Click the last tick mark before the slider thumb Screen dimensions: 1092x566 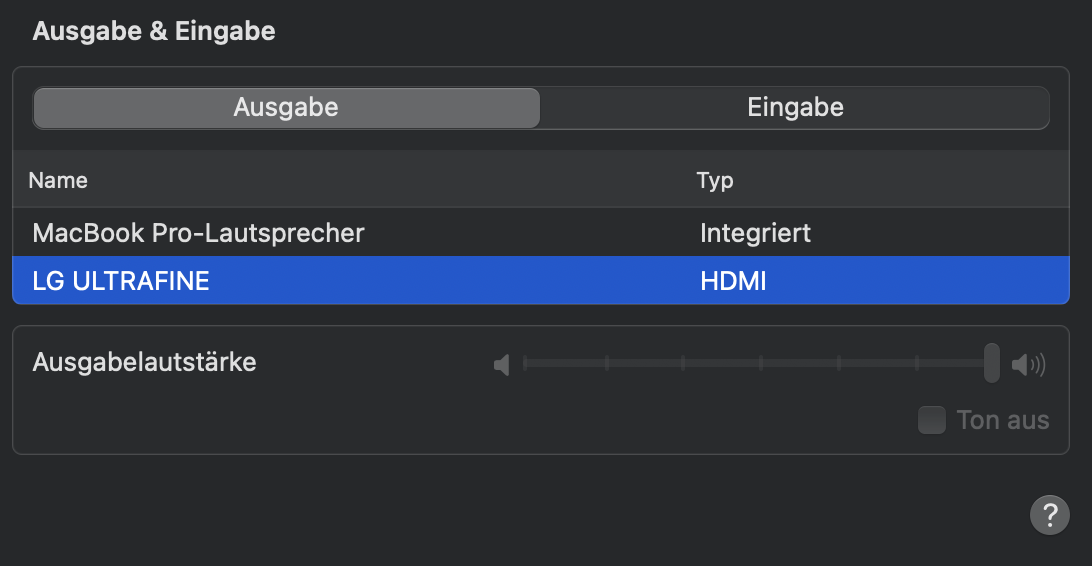pyautogui.click(x=915, y=363)
